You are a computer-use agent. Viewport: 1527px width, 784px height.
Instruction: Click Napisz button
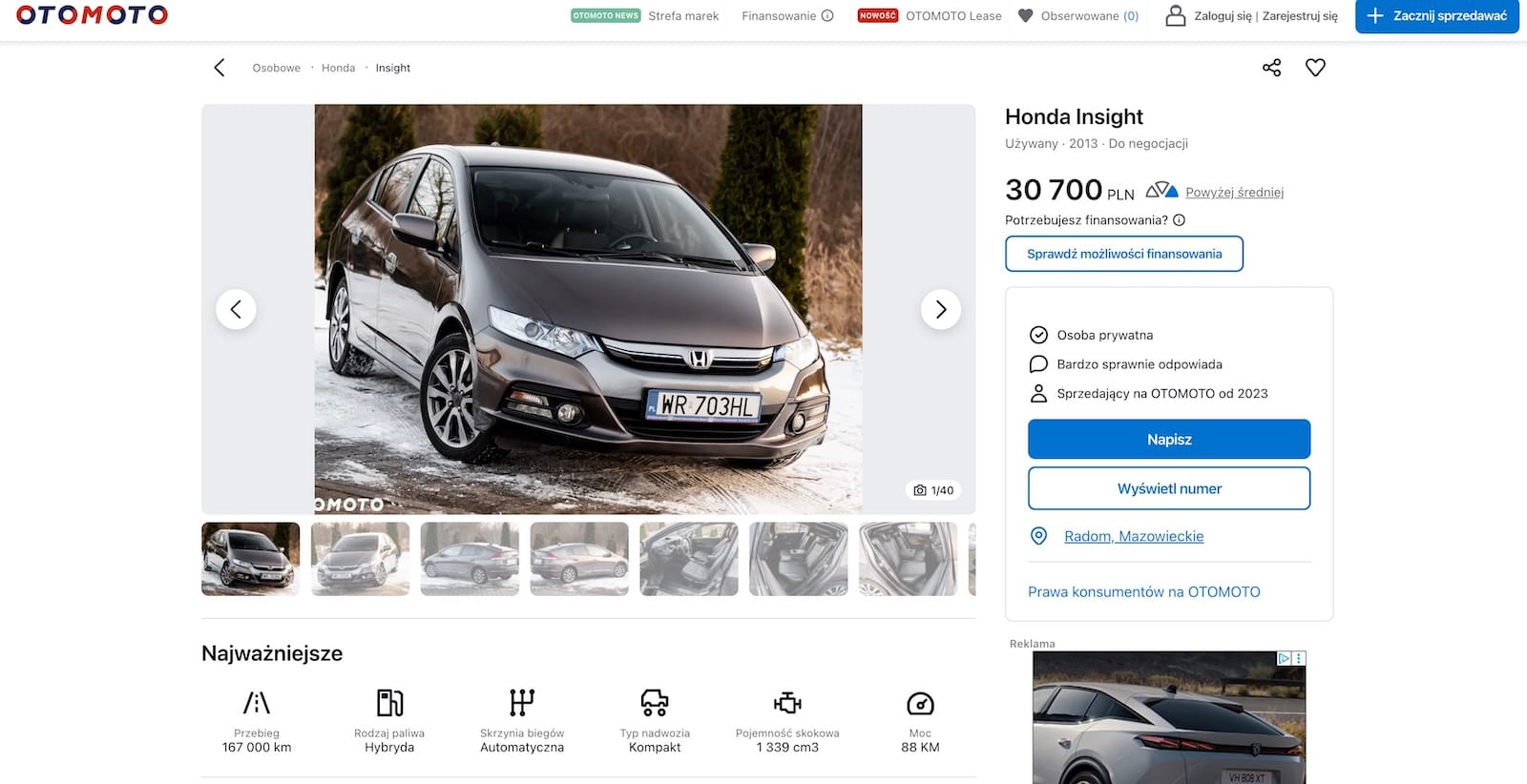click(1169, 440)
